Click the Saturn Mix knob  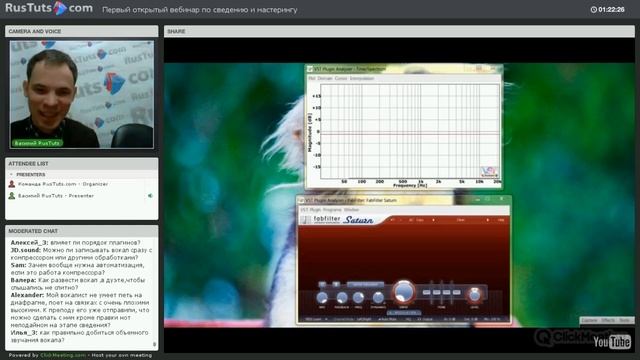(322, 298)
